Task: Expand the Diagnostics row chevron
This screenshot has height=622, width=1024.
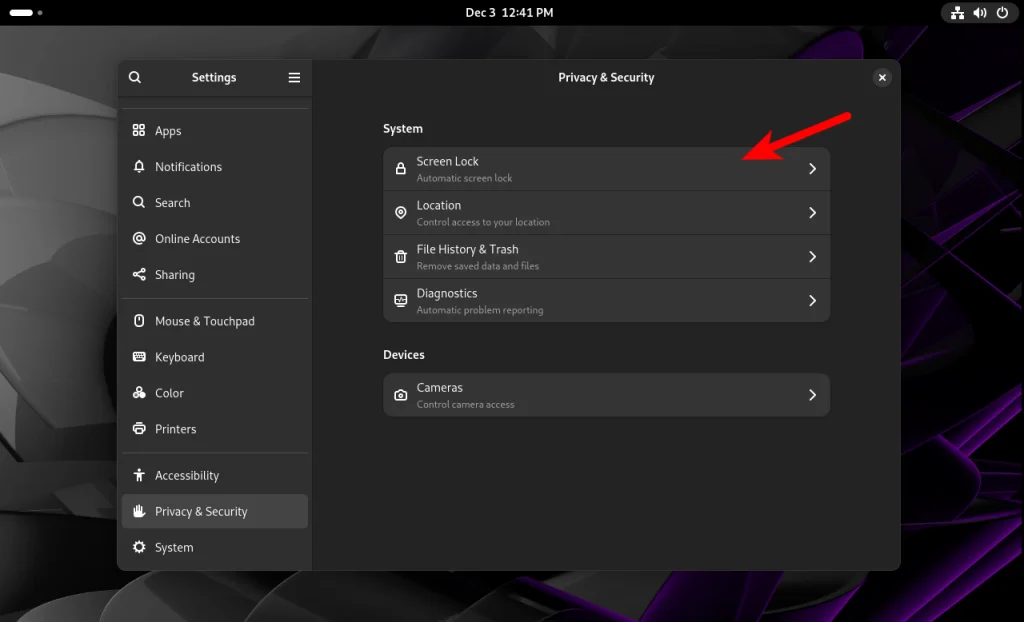Action: coord(812,300)
